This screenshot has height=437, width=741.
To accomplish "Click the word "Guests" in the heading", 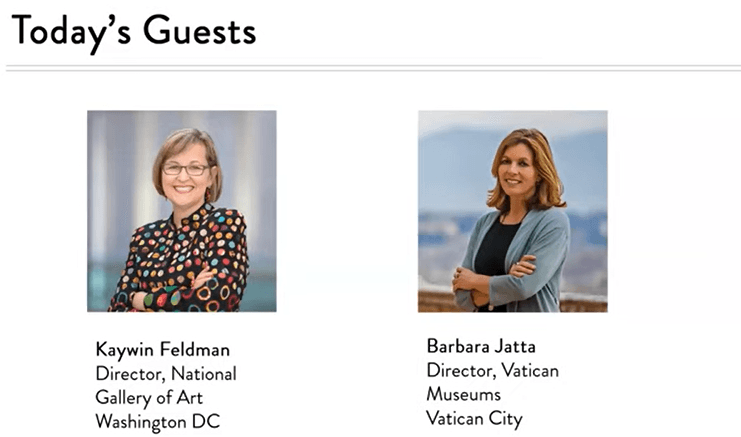I will pyautogui.click(x=200, y=32).
